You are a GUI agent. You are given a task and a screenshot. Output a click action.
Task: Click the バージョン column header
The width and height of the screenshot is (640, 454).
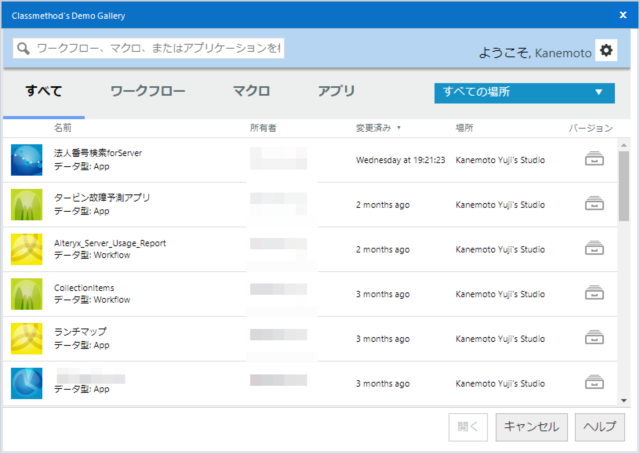click(591, 128)
